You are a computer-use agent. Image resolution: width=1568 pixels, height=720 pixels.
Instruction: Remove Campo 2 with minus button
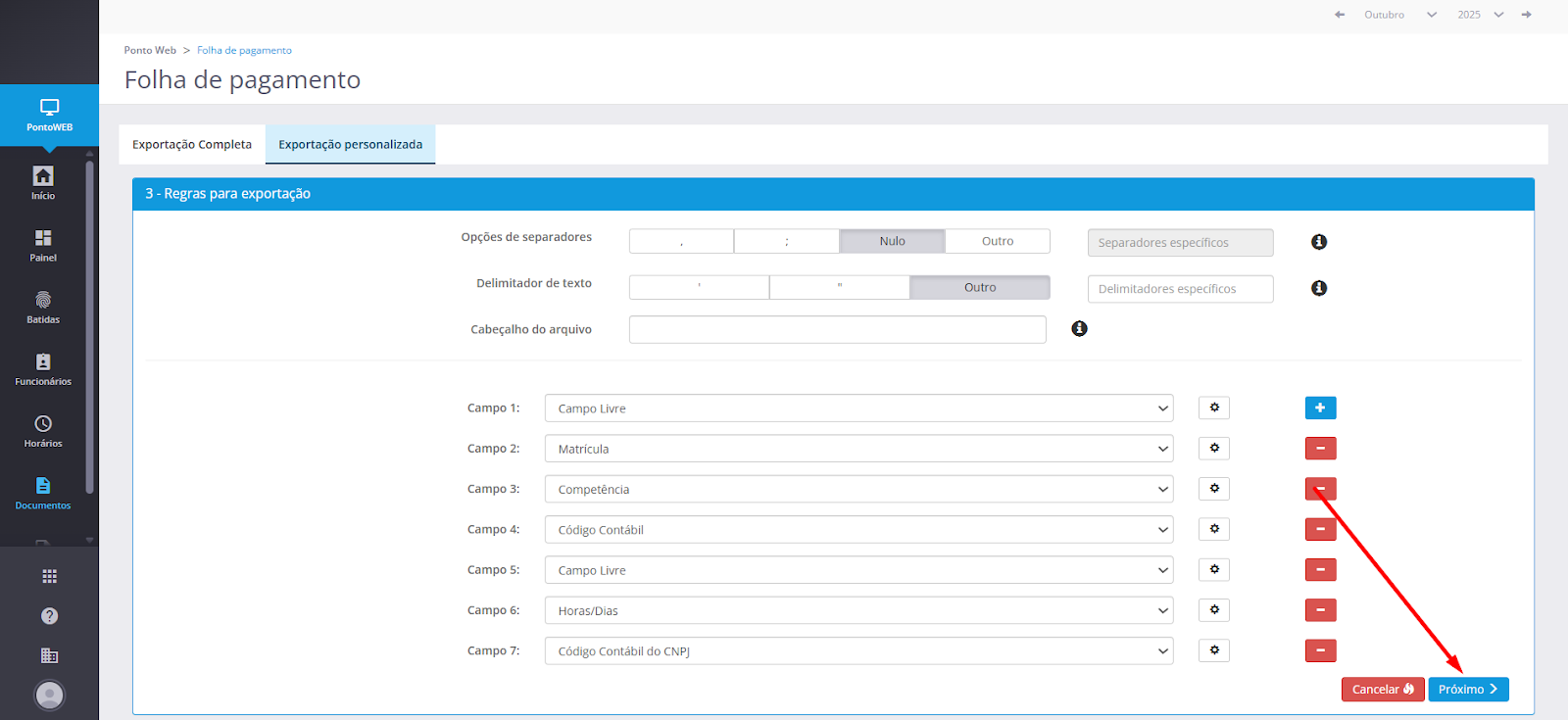pos(1320,448)
